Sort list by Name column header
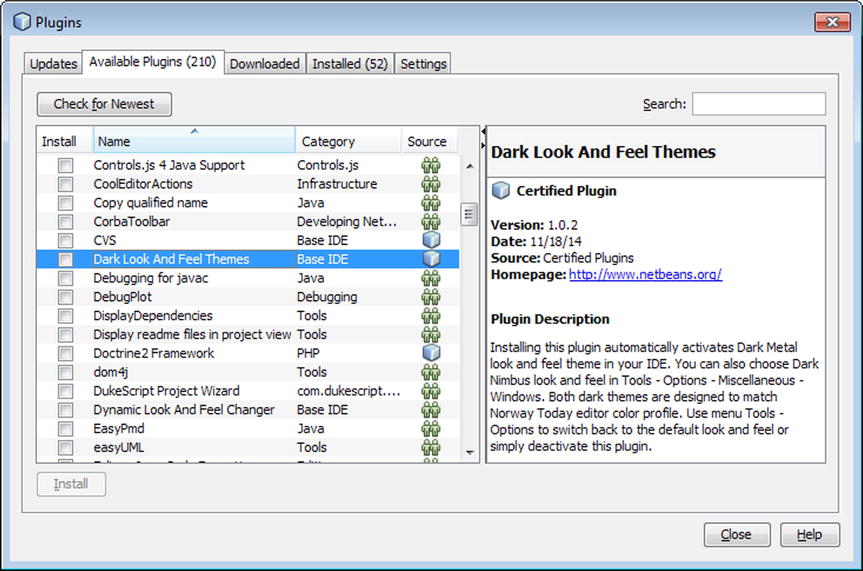 point(194,141)
